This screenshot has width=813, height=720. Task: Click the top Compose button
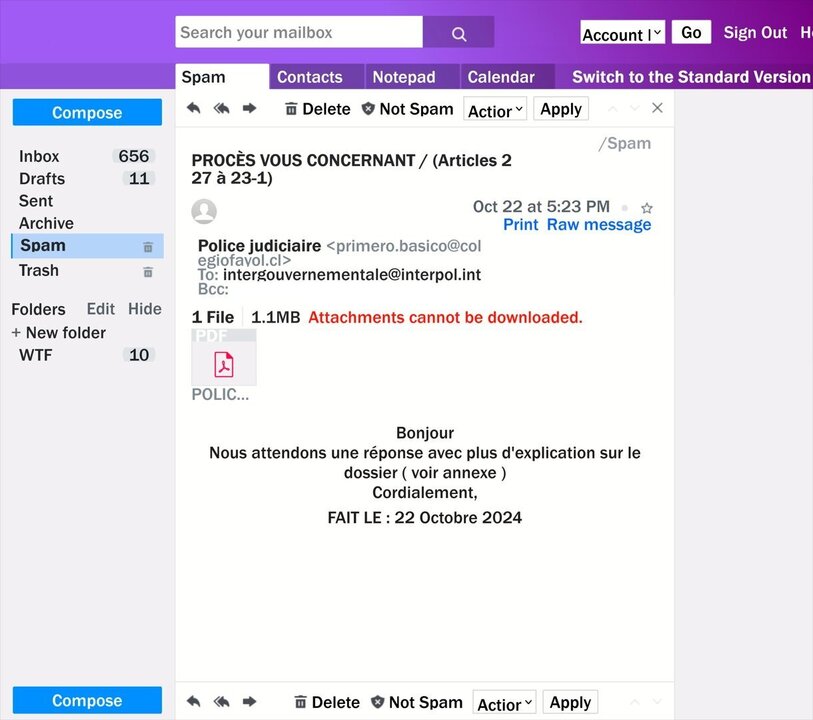coord(87,113)
